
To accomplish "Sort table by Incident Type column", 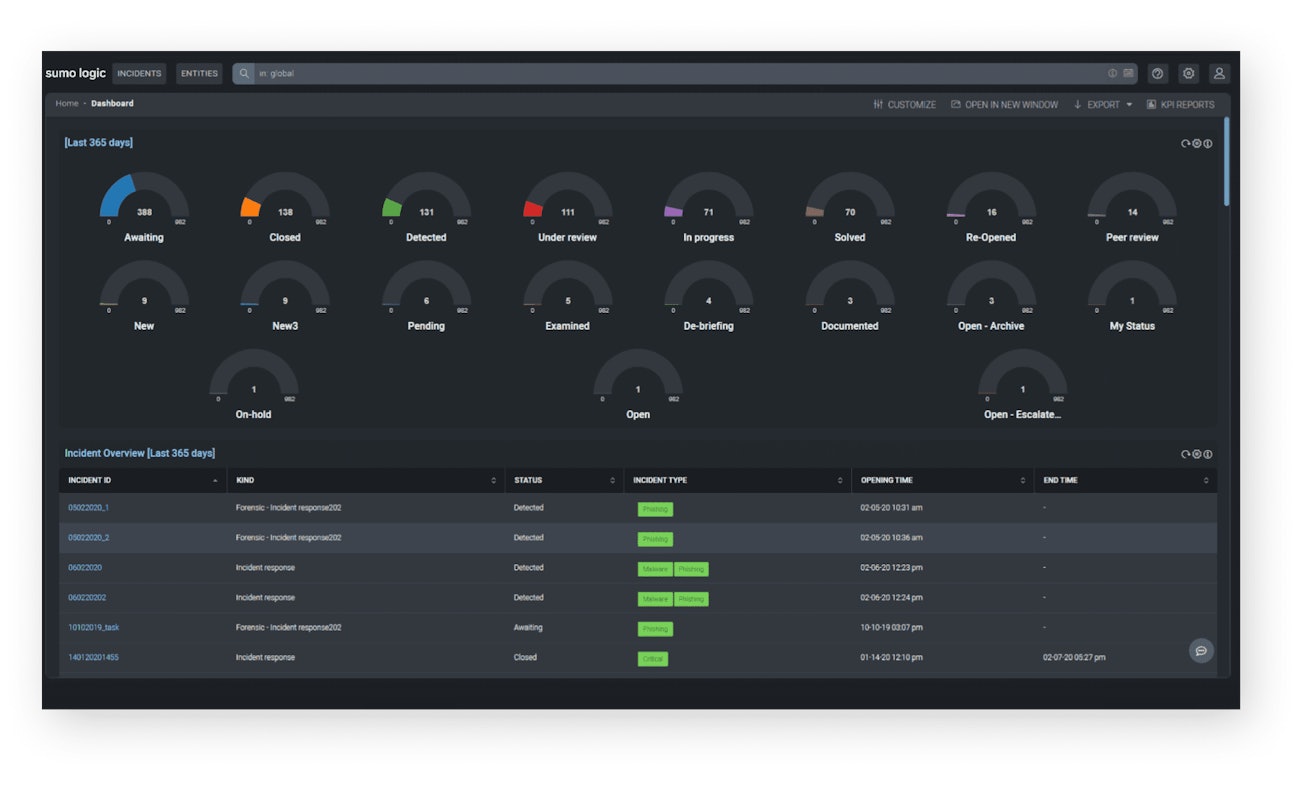I will click(x=738, y=481).
